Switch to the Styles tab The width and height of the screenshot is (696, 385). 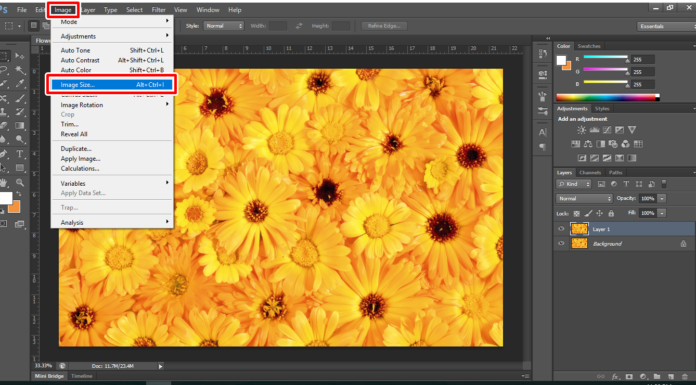pos(602,108)
